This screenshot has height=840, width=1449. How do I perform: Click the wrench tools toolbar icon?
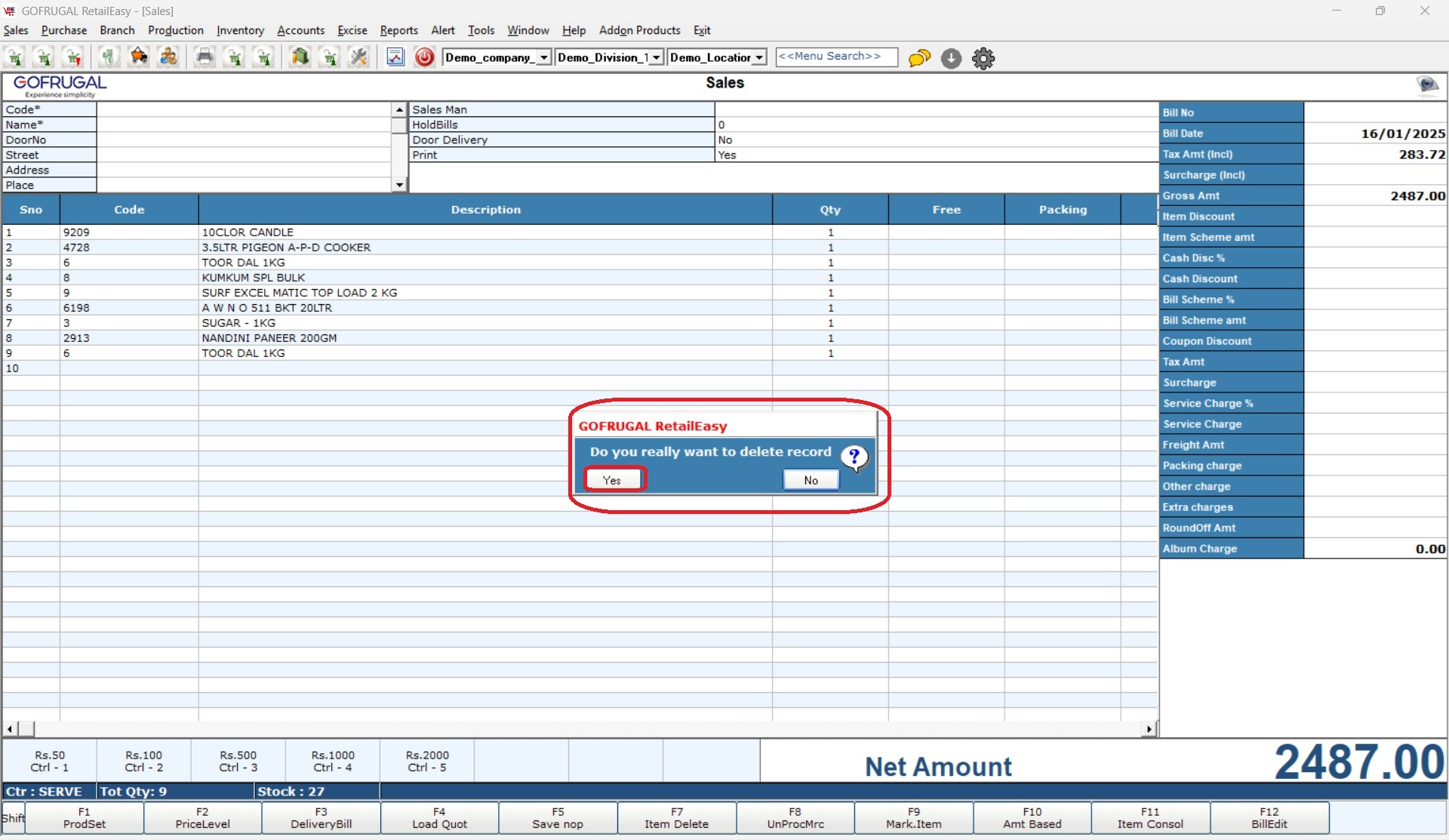coord(359,57)
